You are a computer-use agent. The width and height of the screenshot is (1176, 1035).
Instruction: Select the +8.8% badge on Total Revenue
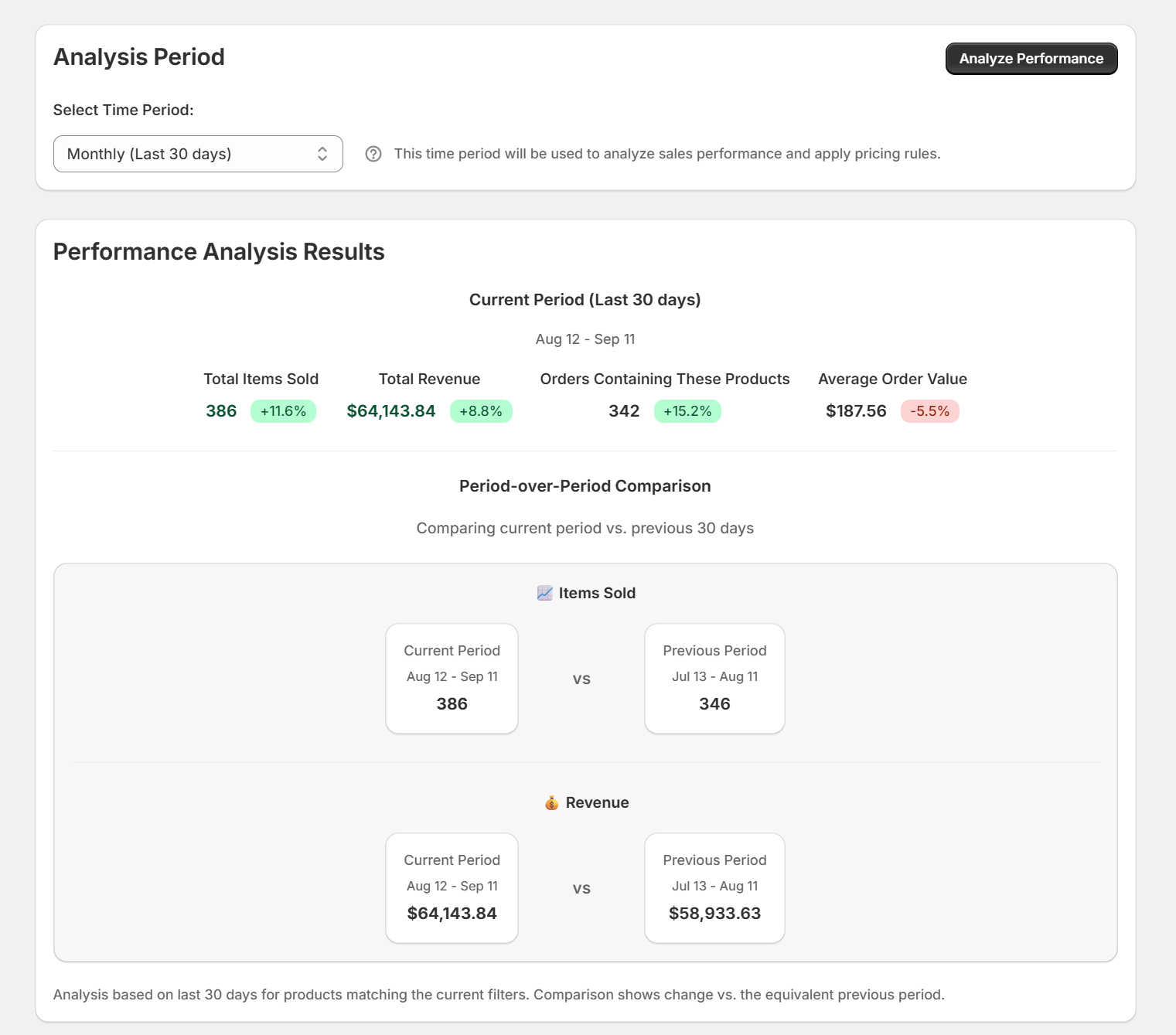[481, 411]
